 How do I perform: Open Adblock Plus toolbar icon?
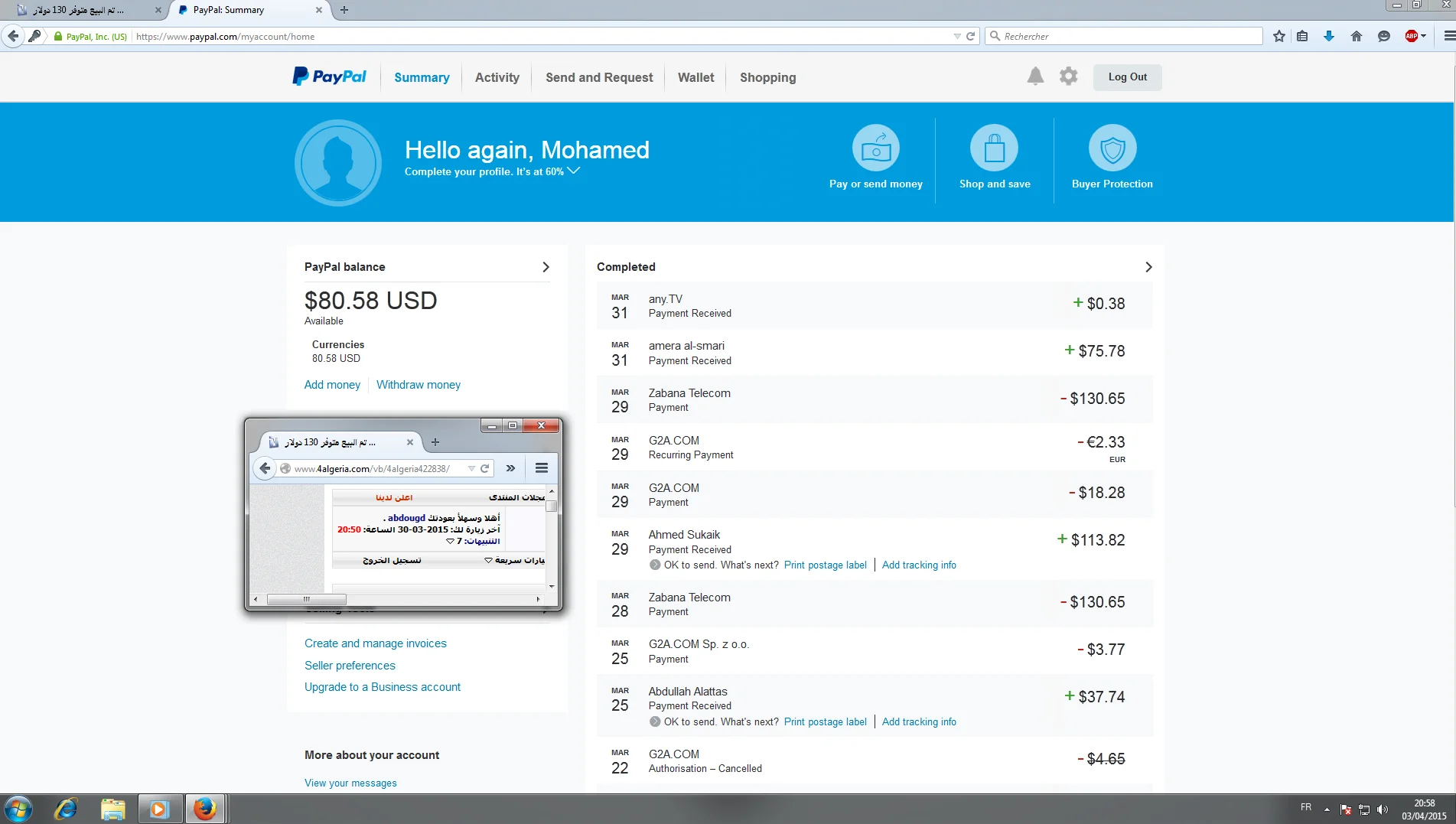tap(1412, 36)
